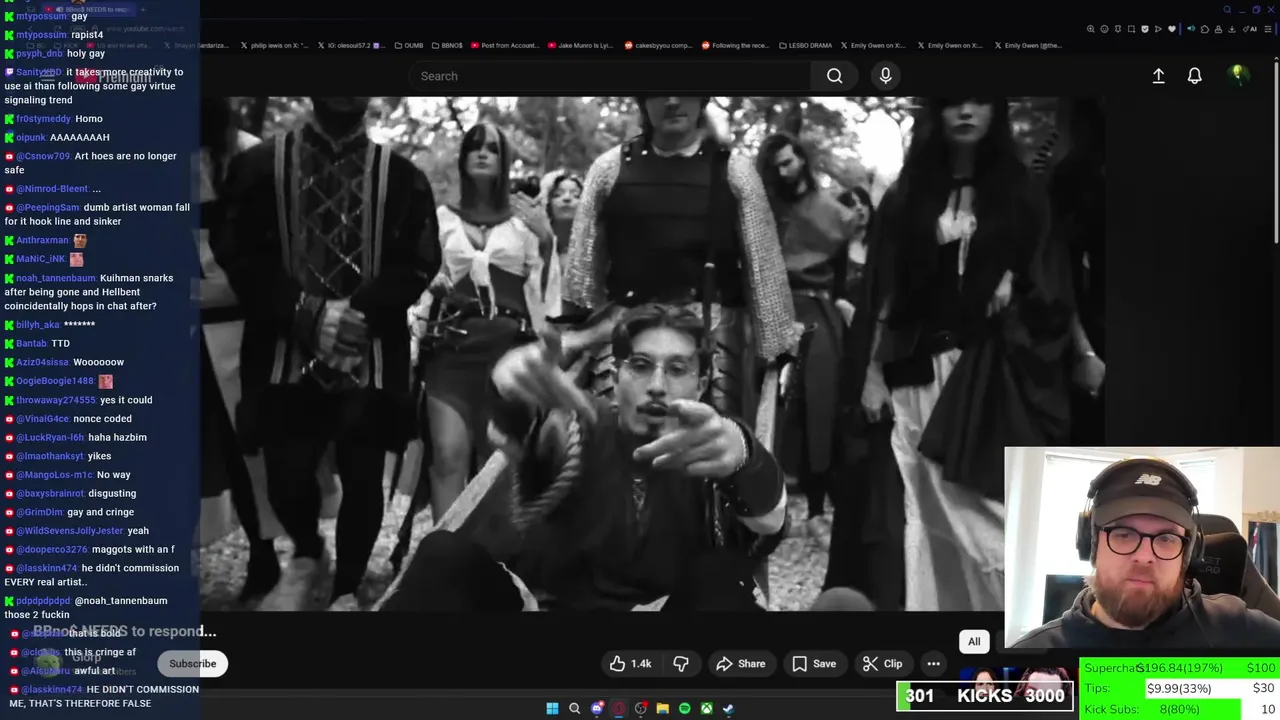This screenshot has height=720, width=1280.
Task: Click the YouTube search magnifier button
Action: tap(834, 76)
